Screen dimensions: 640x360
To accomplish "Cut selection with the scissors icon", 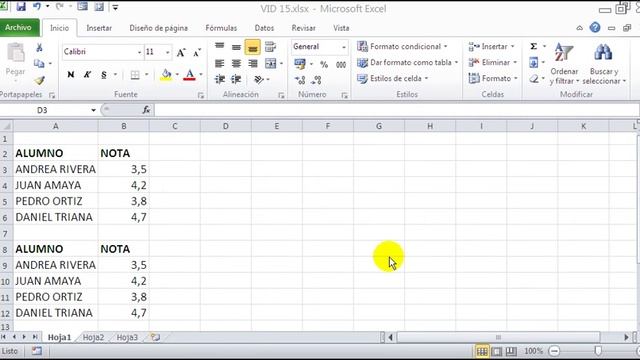I will pyautogui.click(x=40, y=48).
